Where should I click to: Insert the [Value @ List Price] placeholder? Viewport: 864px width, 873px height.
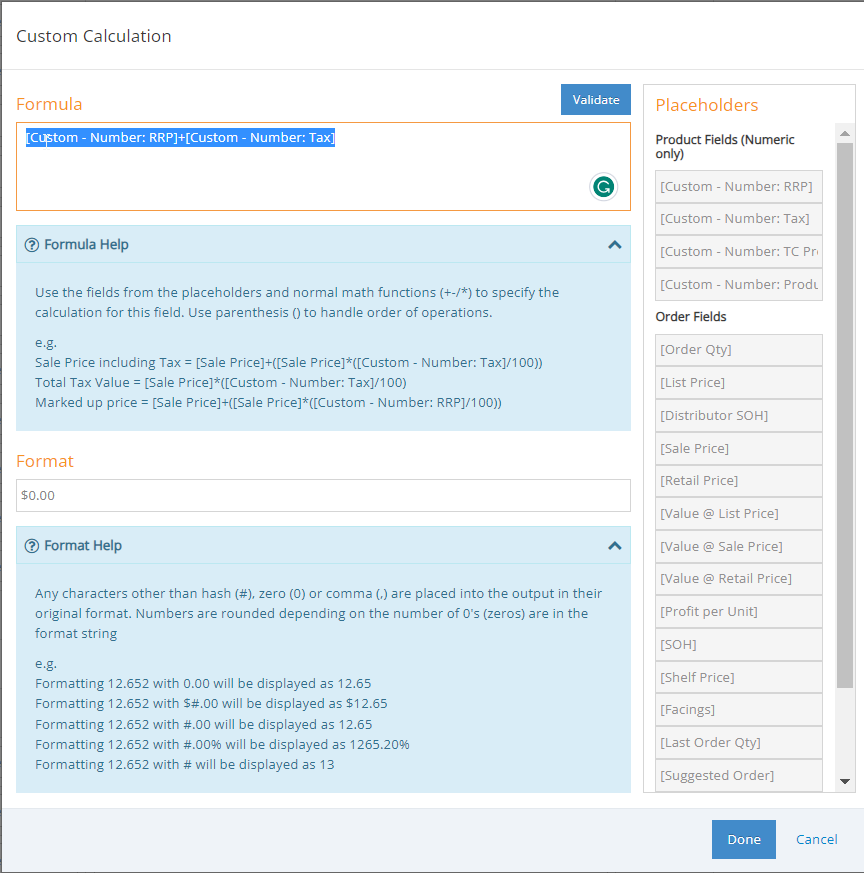coord(739,513)
